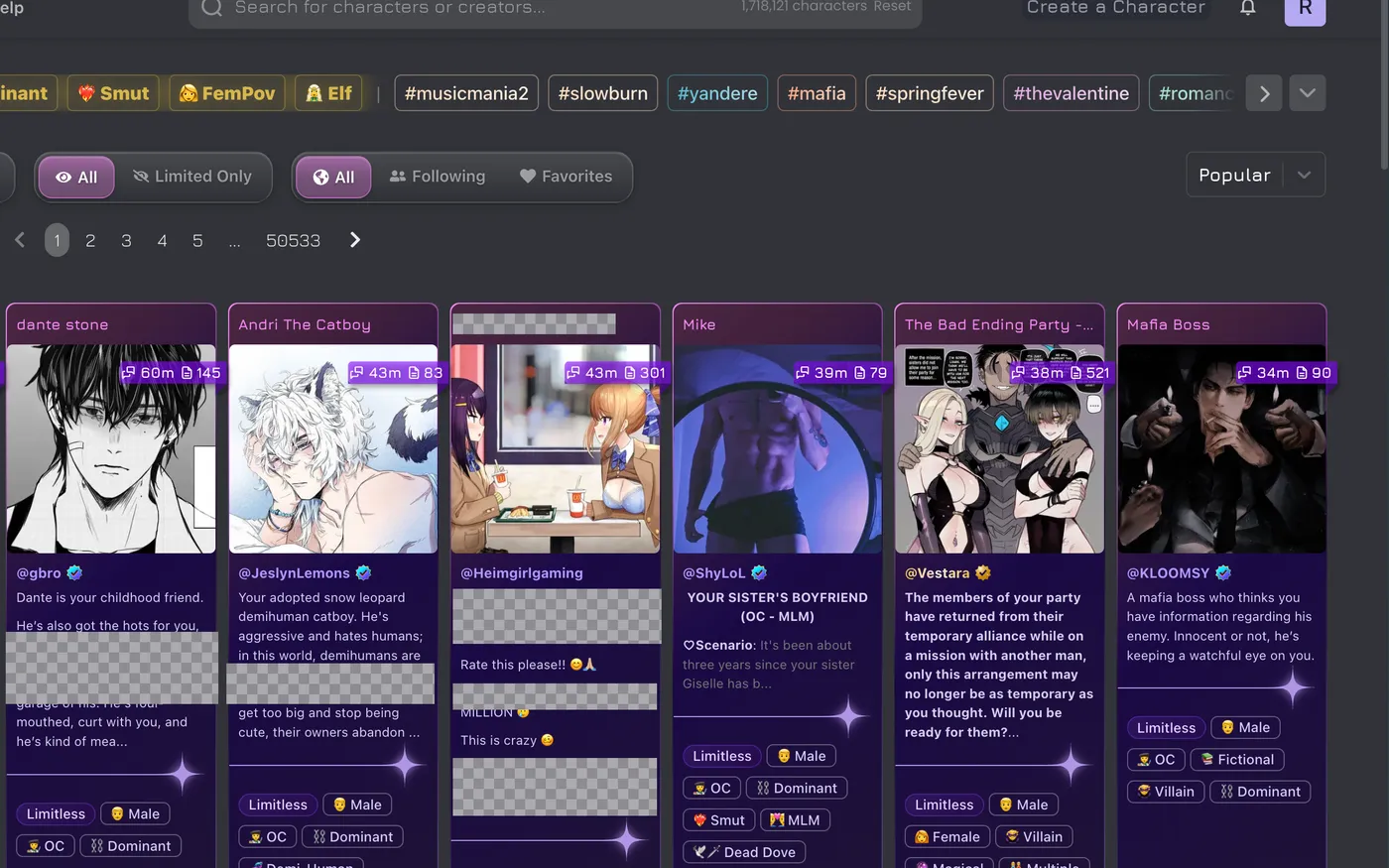Select the #thevalentine hashtag
This screenshot has height=868, width=1389.
[x=1072, y=93]
